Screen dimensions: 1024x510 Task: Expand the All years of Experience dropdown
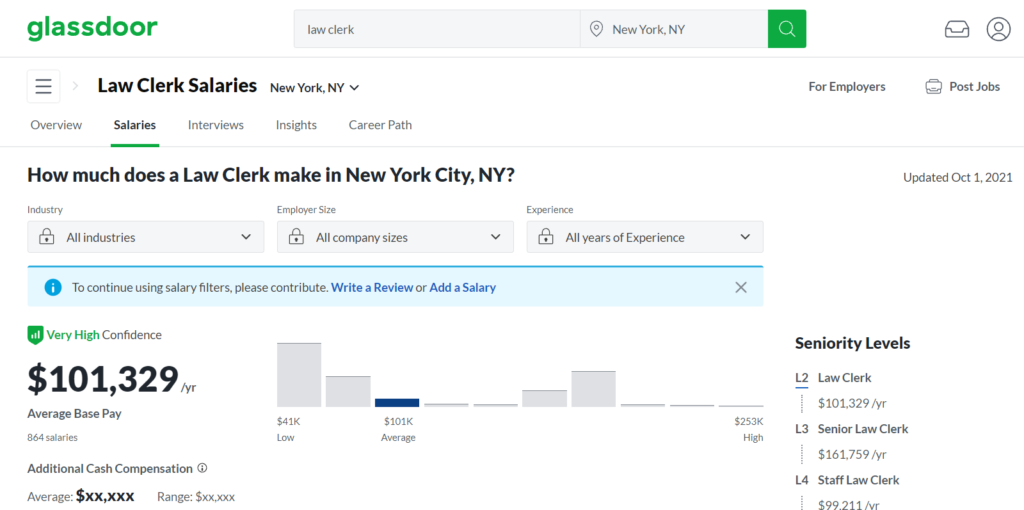(645, 237)
